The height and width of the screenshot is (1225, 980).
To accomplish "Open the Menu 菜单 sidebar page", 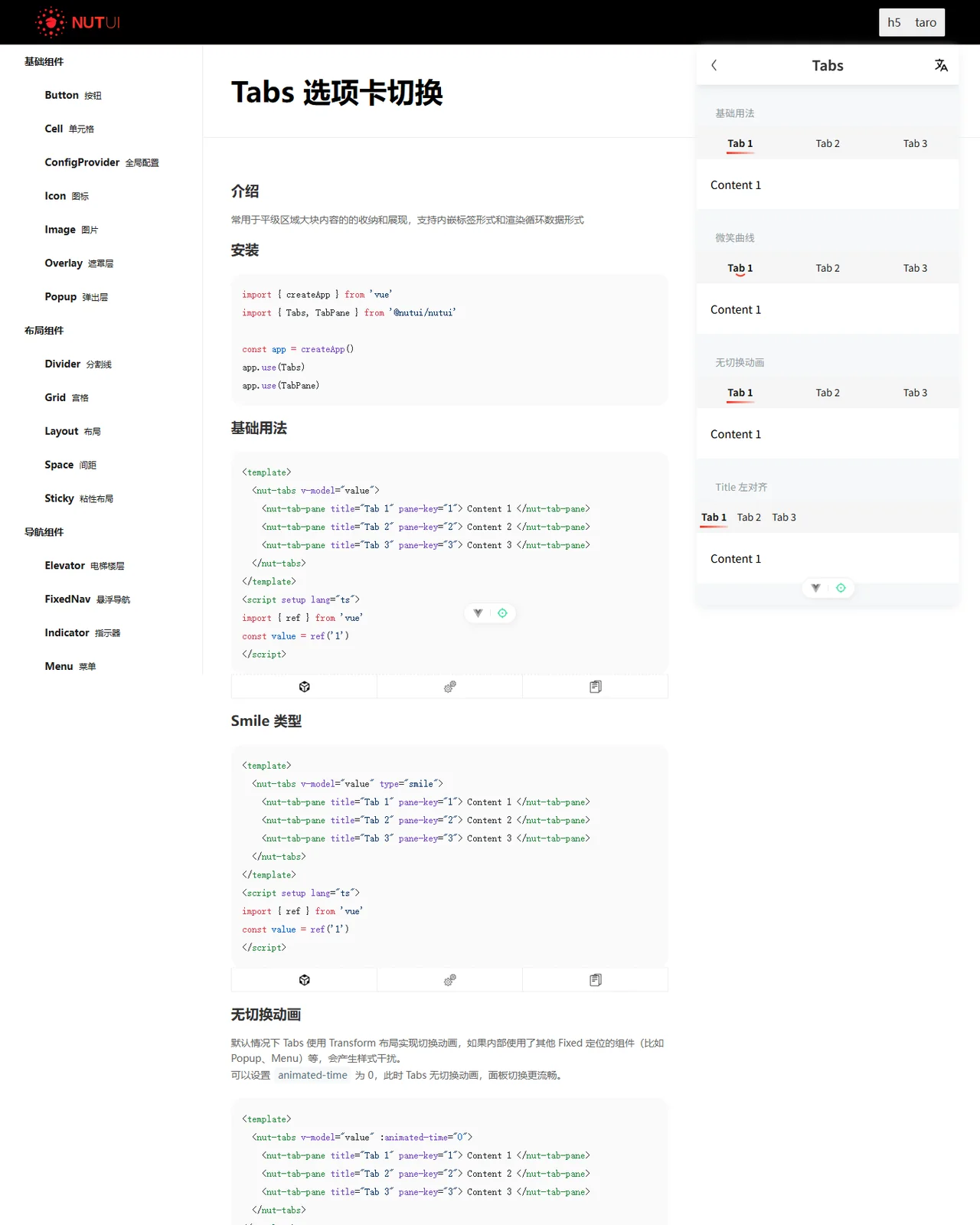I will 70,667.
